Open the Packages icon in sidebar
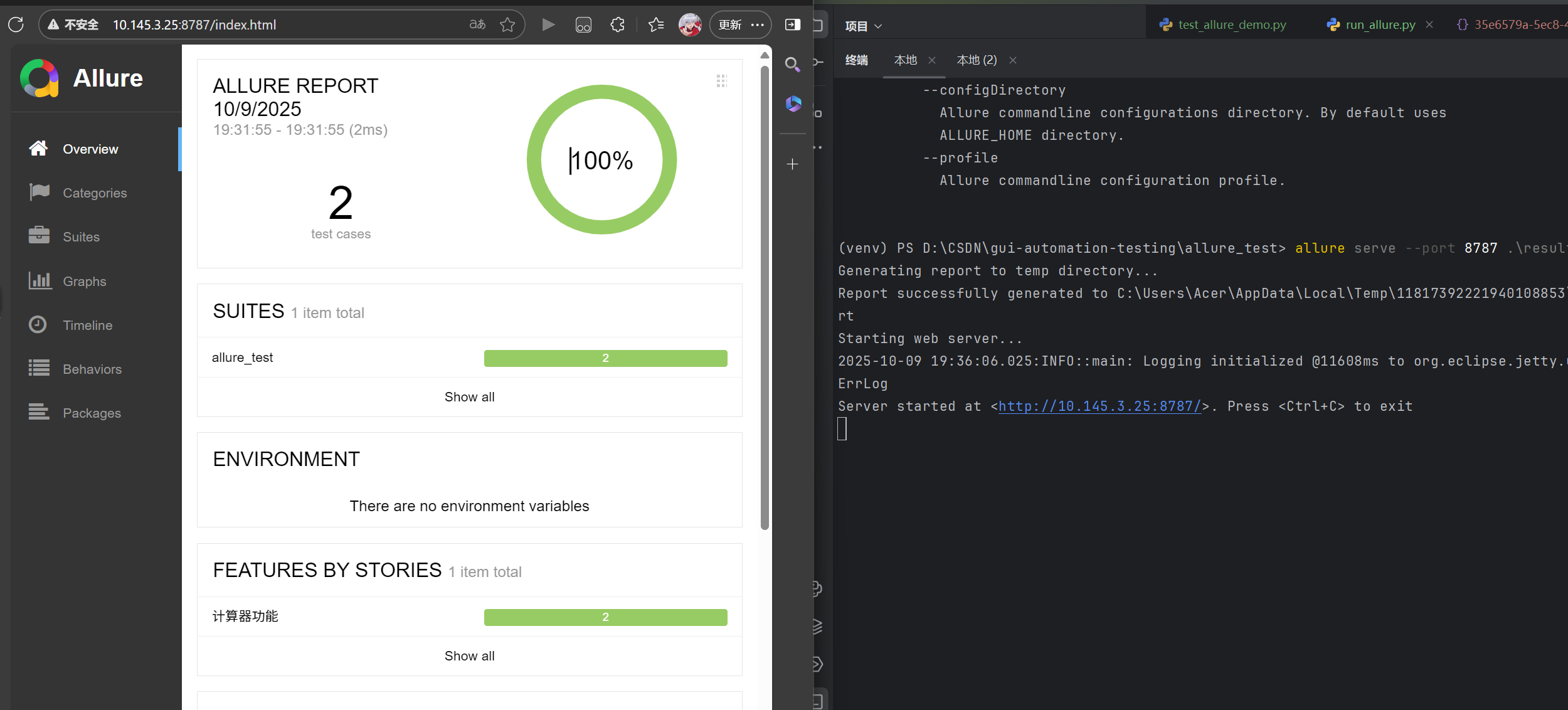1568x710 pixels. click(x=39, y=412)
